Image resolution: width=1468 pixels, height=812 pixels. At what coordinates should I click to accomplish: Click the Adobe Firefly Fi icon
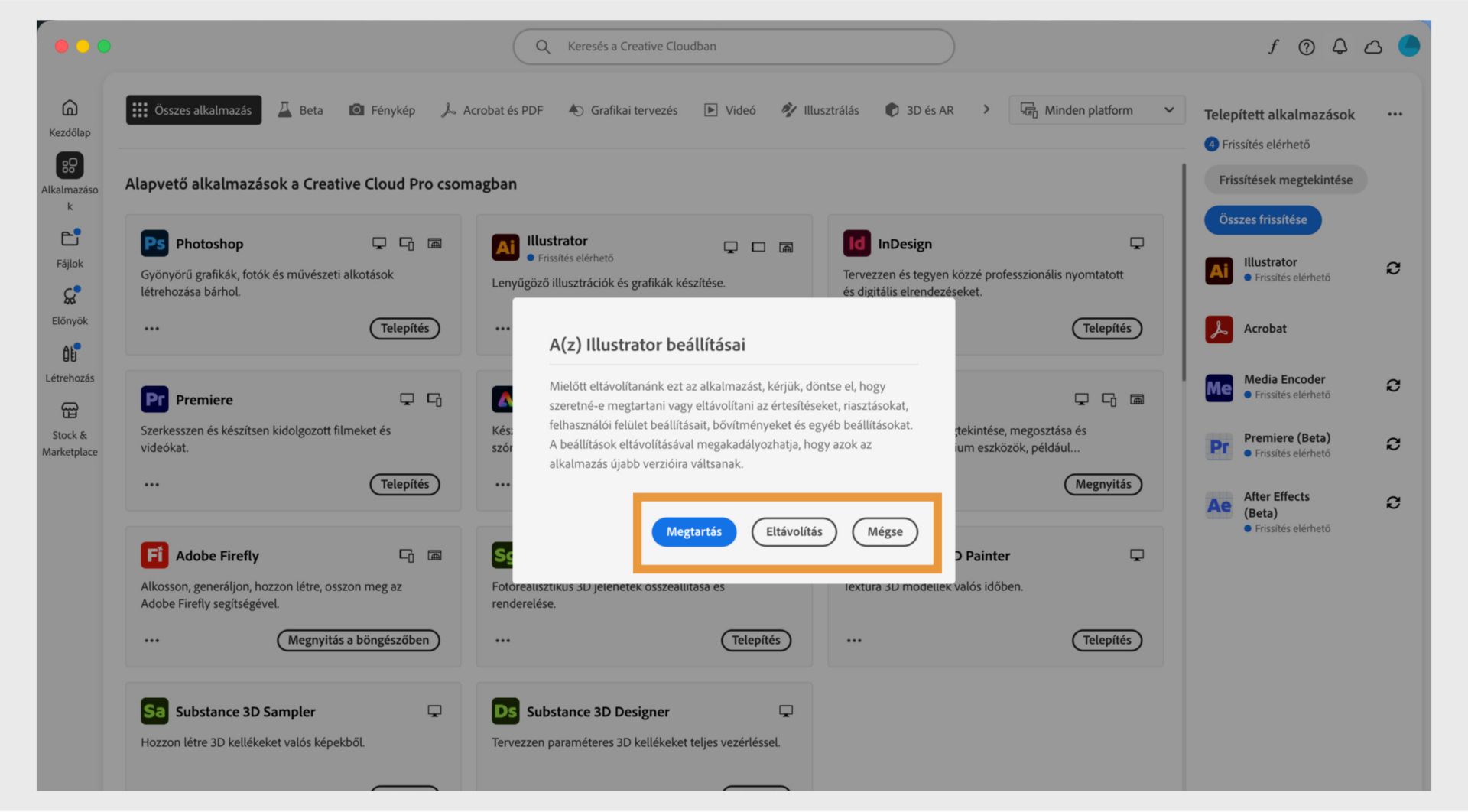(154, 555)
